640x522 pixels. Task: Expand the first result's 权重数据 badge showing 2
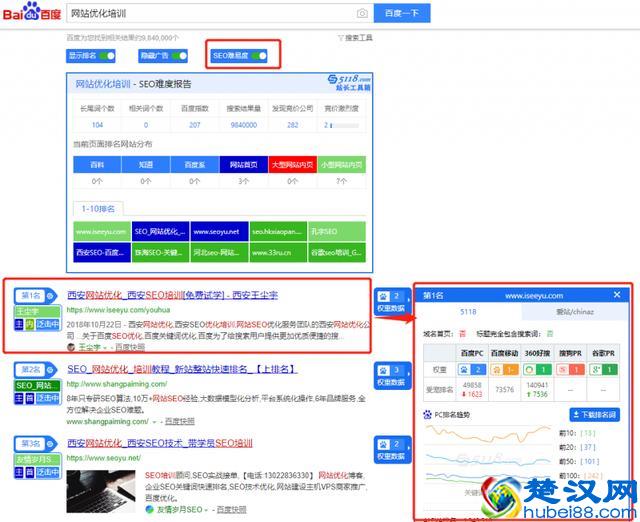(392, 302)
